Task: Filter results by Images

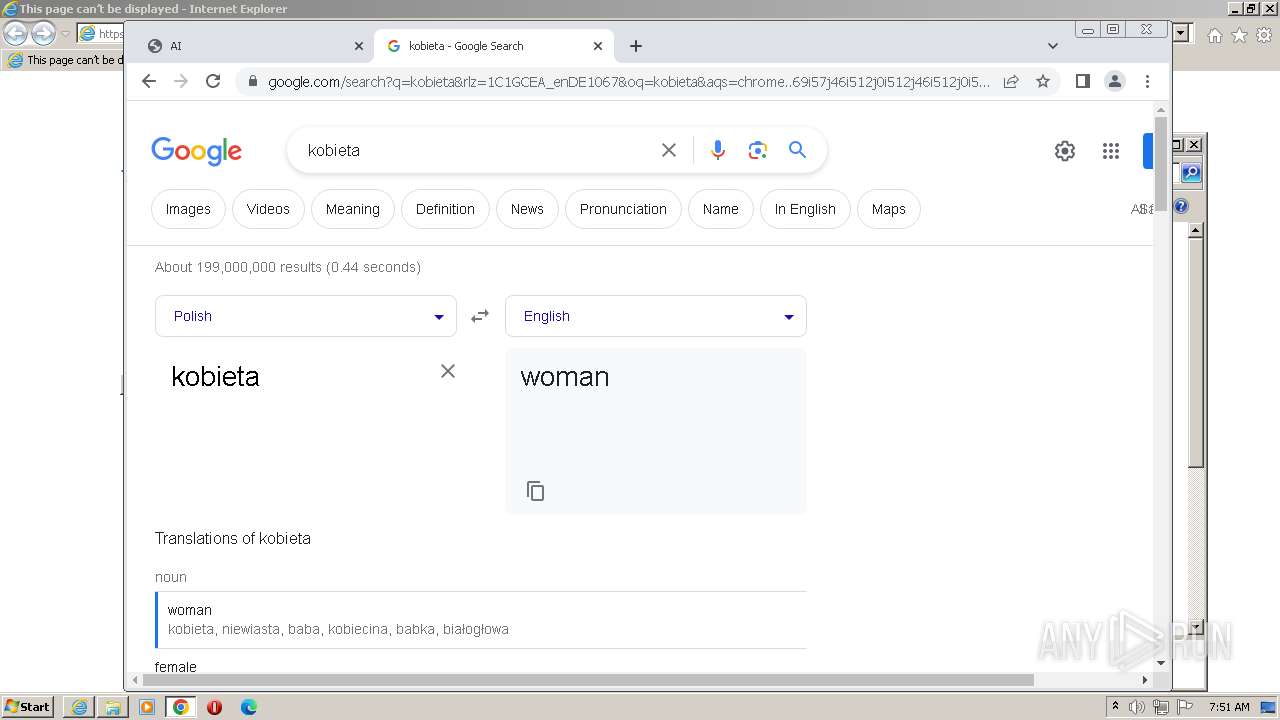Action: click(188, 209)
